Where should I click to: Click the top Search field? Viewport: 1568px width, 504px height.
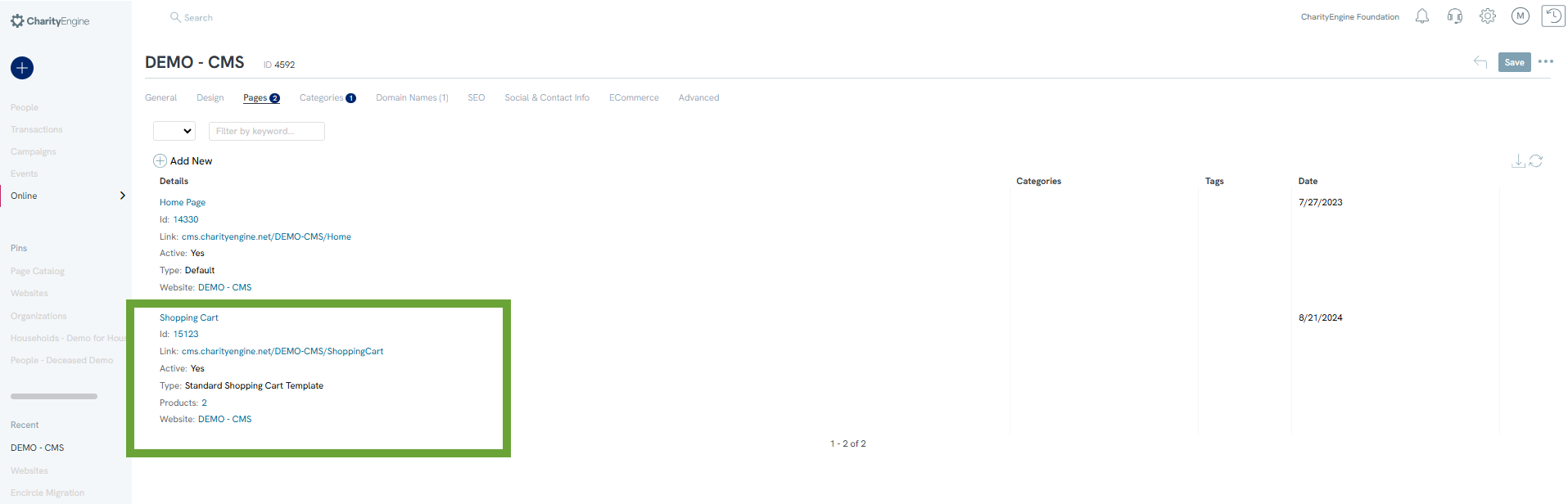click(x=198, y=17)
